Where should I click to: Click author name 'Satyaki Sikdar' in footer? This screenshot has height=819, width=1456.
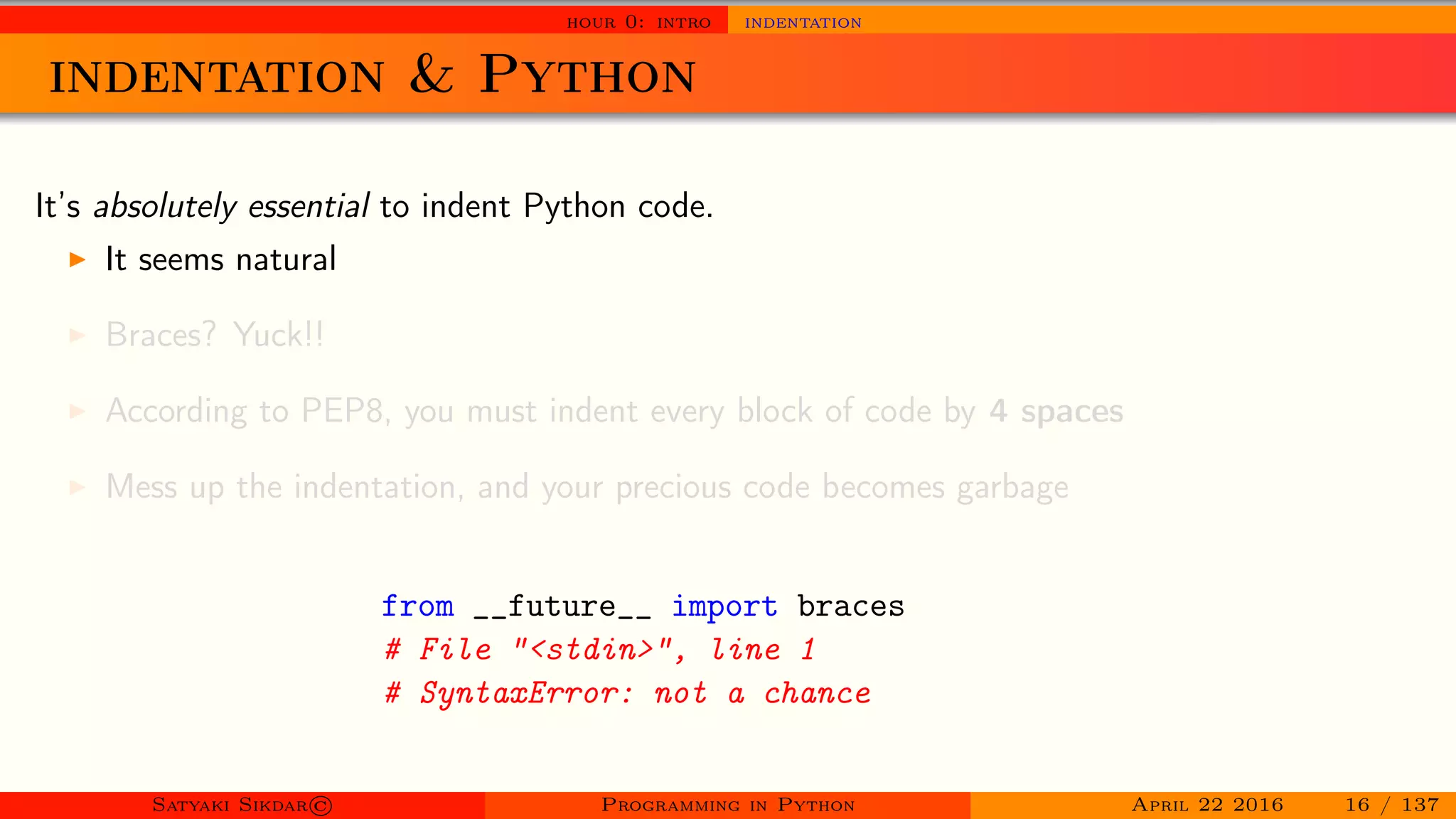pos(230,805)
